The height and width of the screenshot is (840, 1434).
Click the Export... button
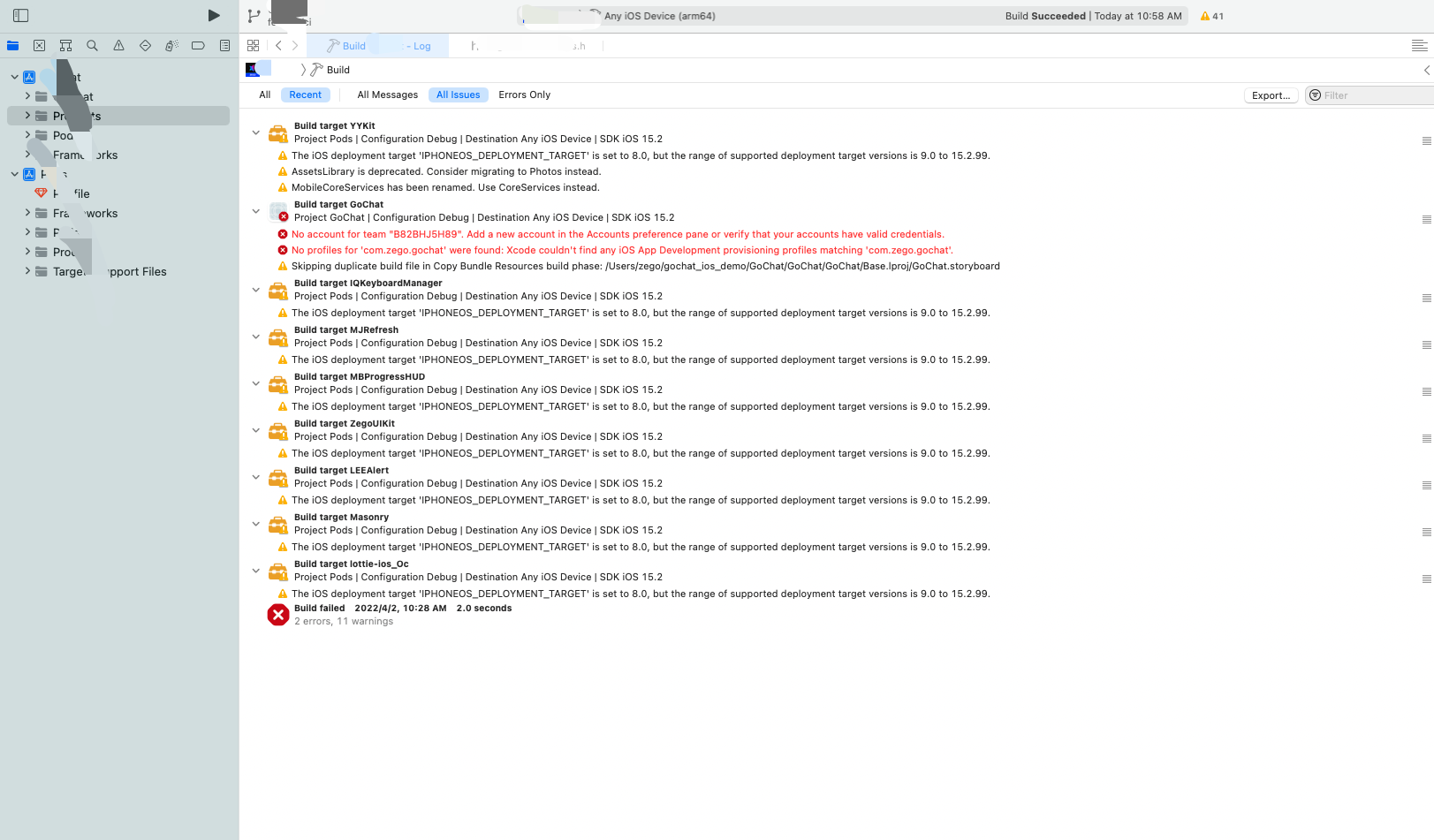tap(1271, 95)
